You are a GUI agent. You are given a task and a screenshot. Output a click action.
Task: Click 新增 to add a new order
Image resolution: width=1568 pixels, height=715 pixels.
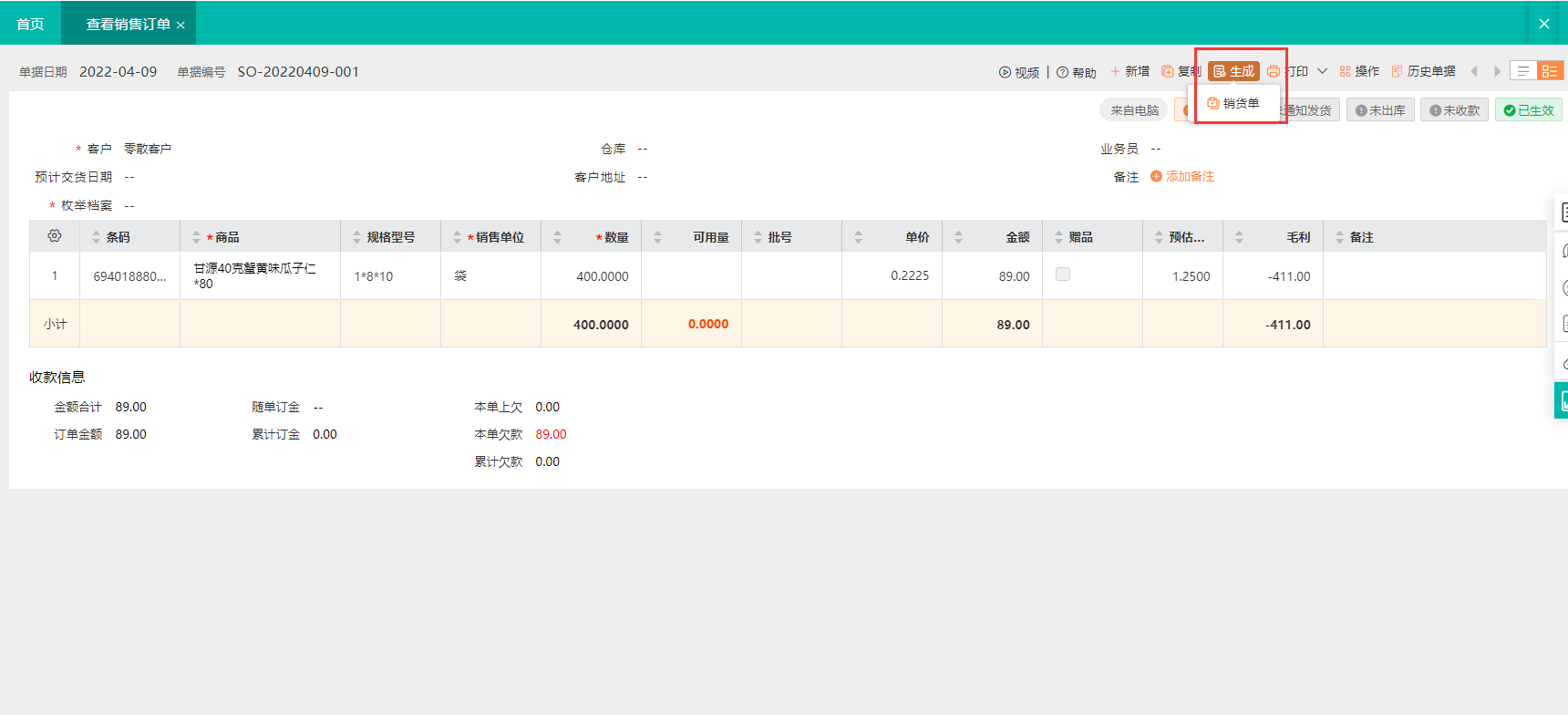coord(1130,71)
